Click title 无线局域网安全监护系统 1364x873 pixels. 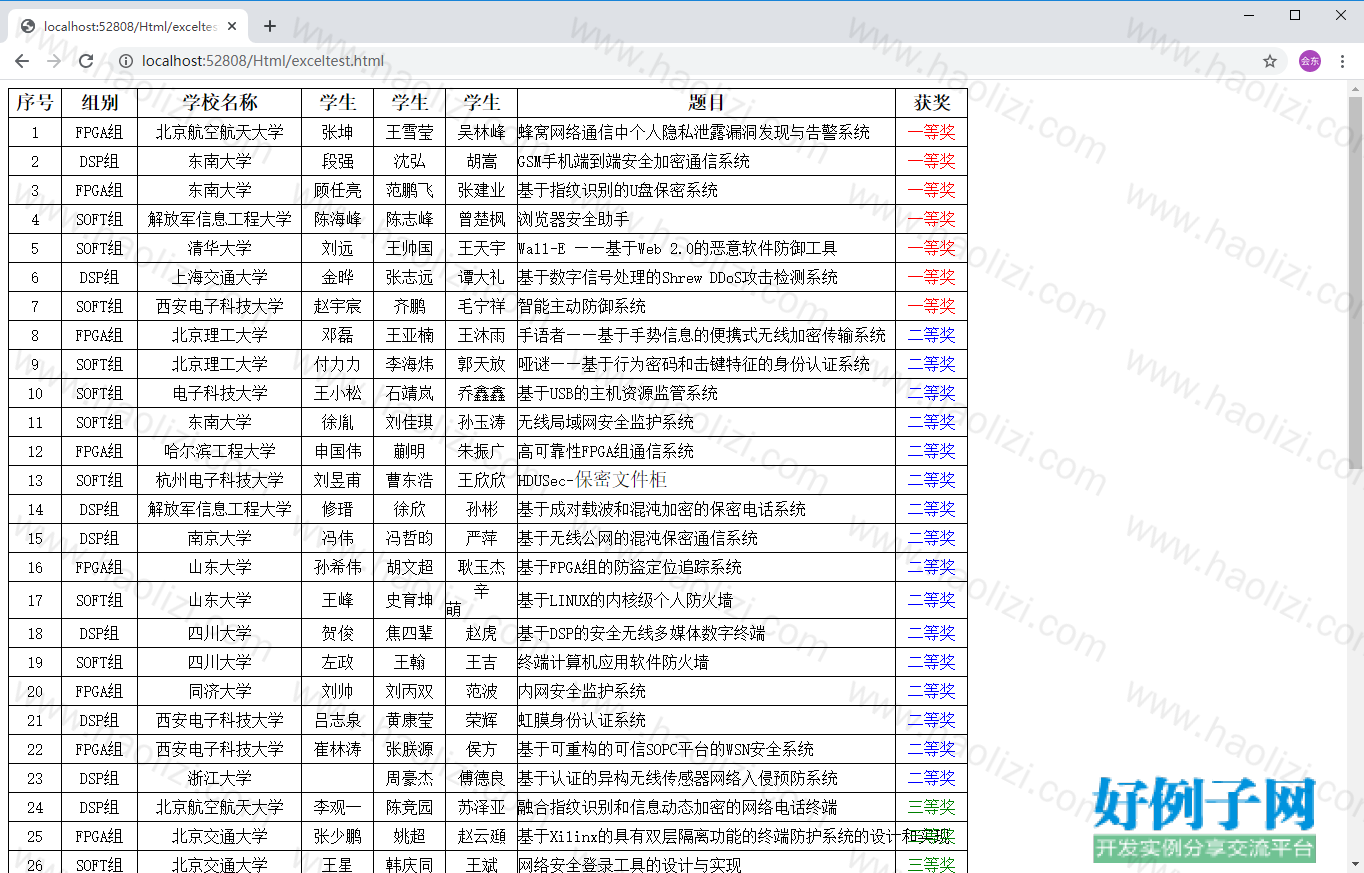[x=606, y=422]
